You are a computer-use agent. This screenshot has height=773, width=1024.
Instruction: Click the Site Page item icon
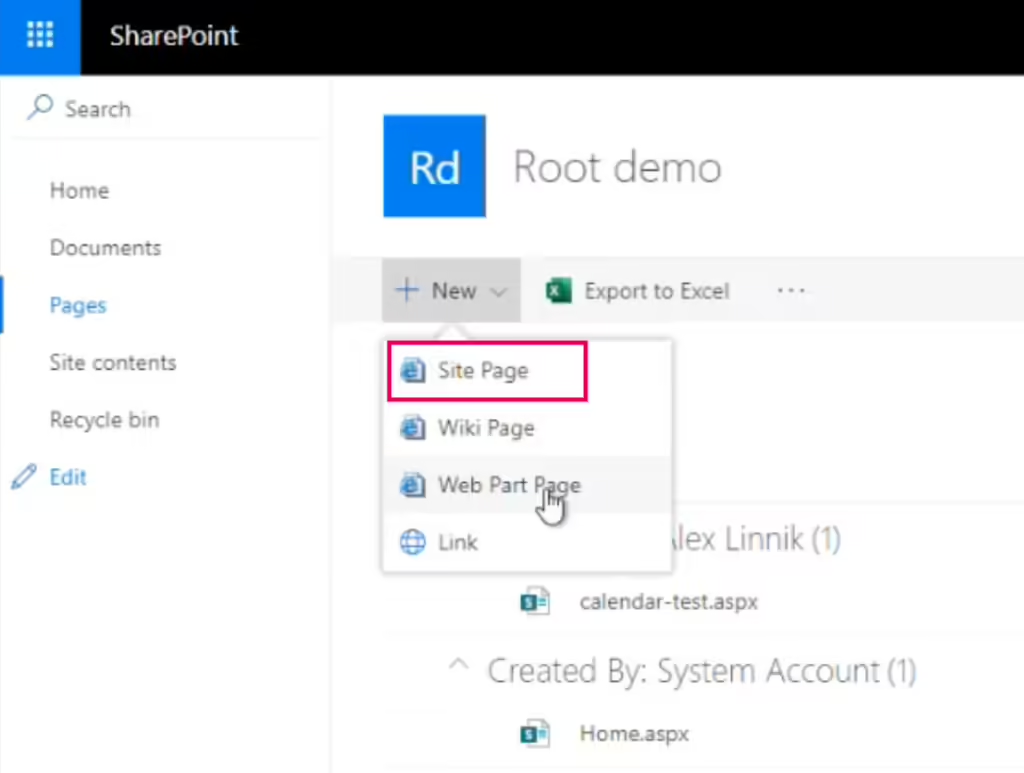pos(413,371)
